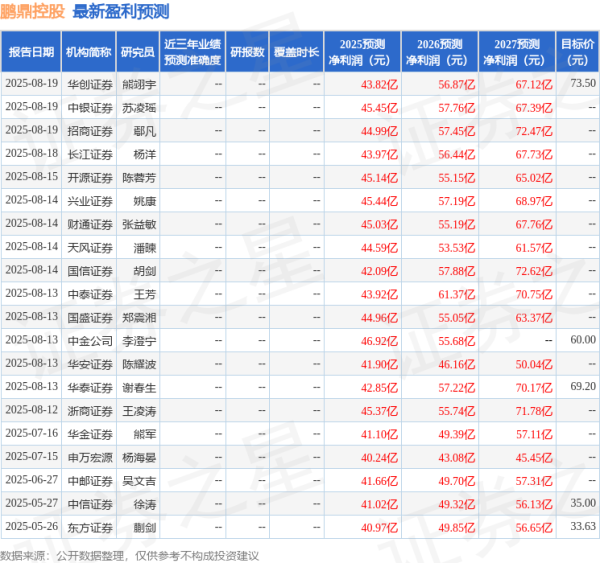Select the 报告日期 column header
The width and height of the screenshot is (600, 563).
click(x=30, y=51)
